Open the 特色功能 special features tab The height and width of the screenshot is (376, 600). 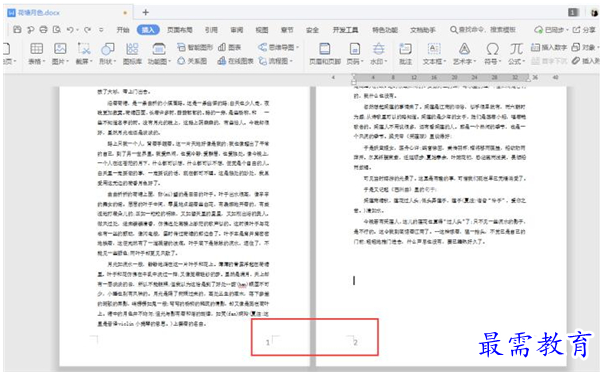(385, 30)
